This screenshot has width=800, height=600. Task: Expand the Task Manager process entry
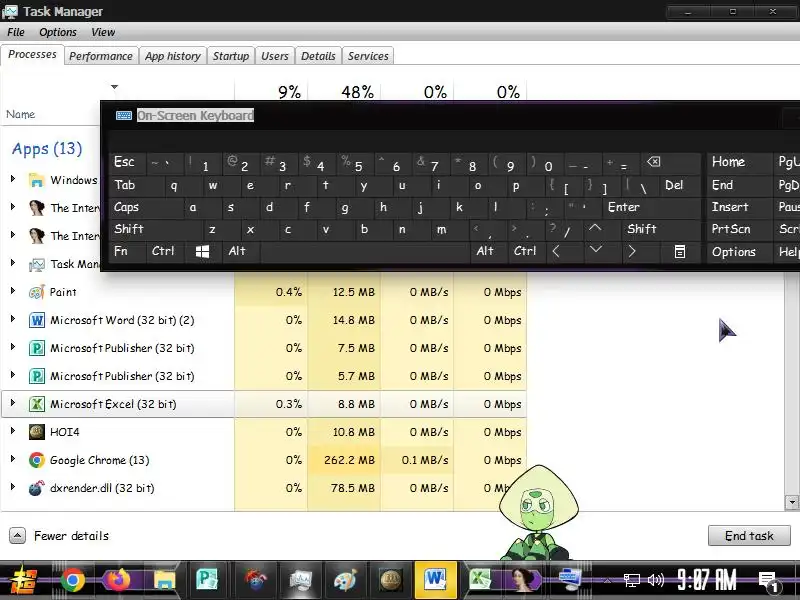(13, 263)
